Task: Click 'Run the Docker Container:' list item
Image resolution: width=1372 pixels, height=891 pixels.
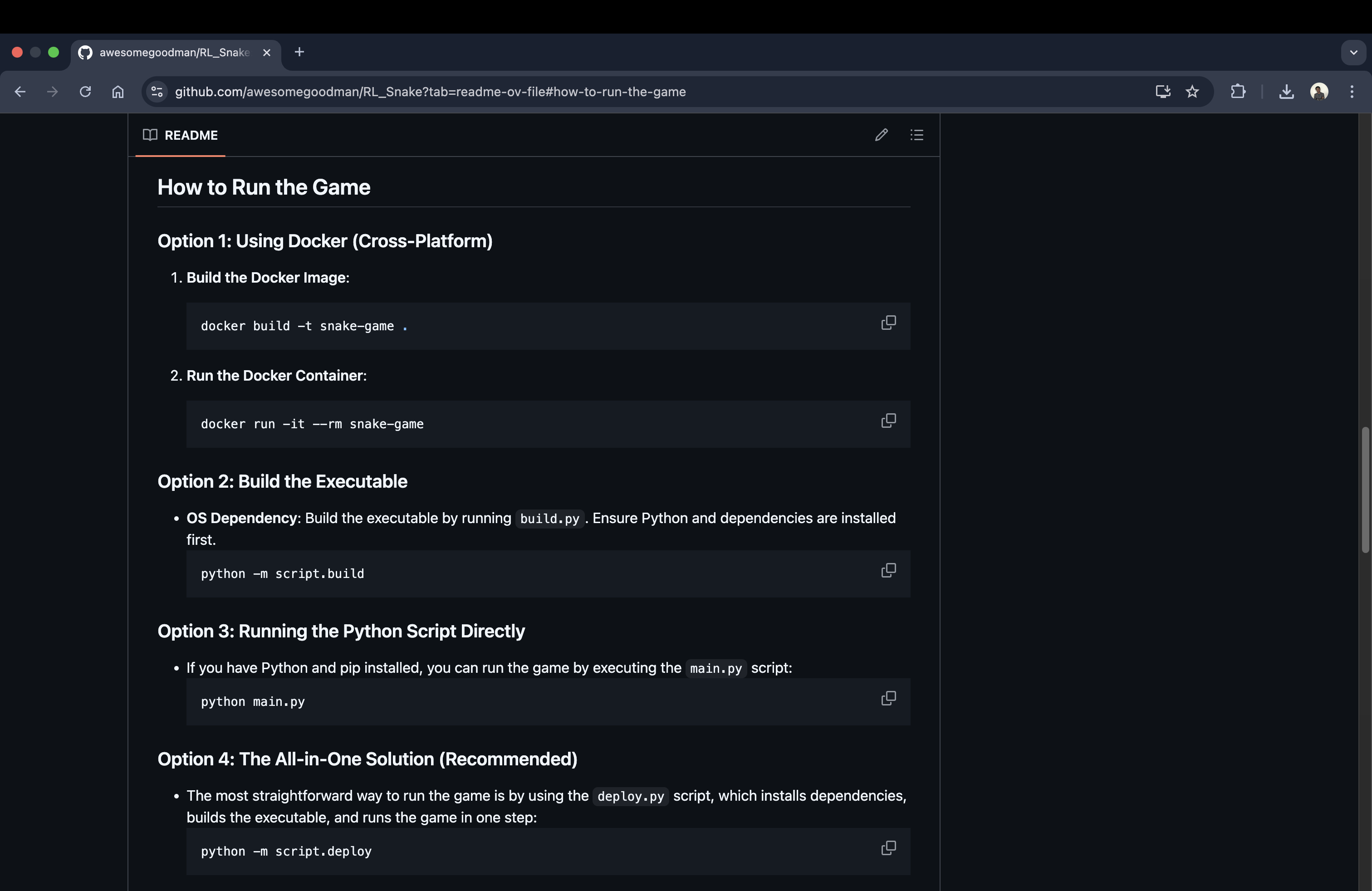Action: (277, 376)
